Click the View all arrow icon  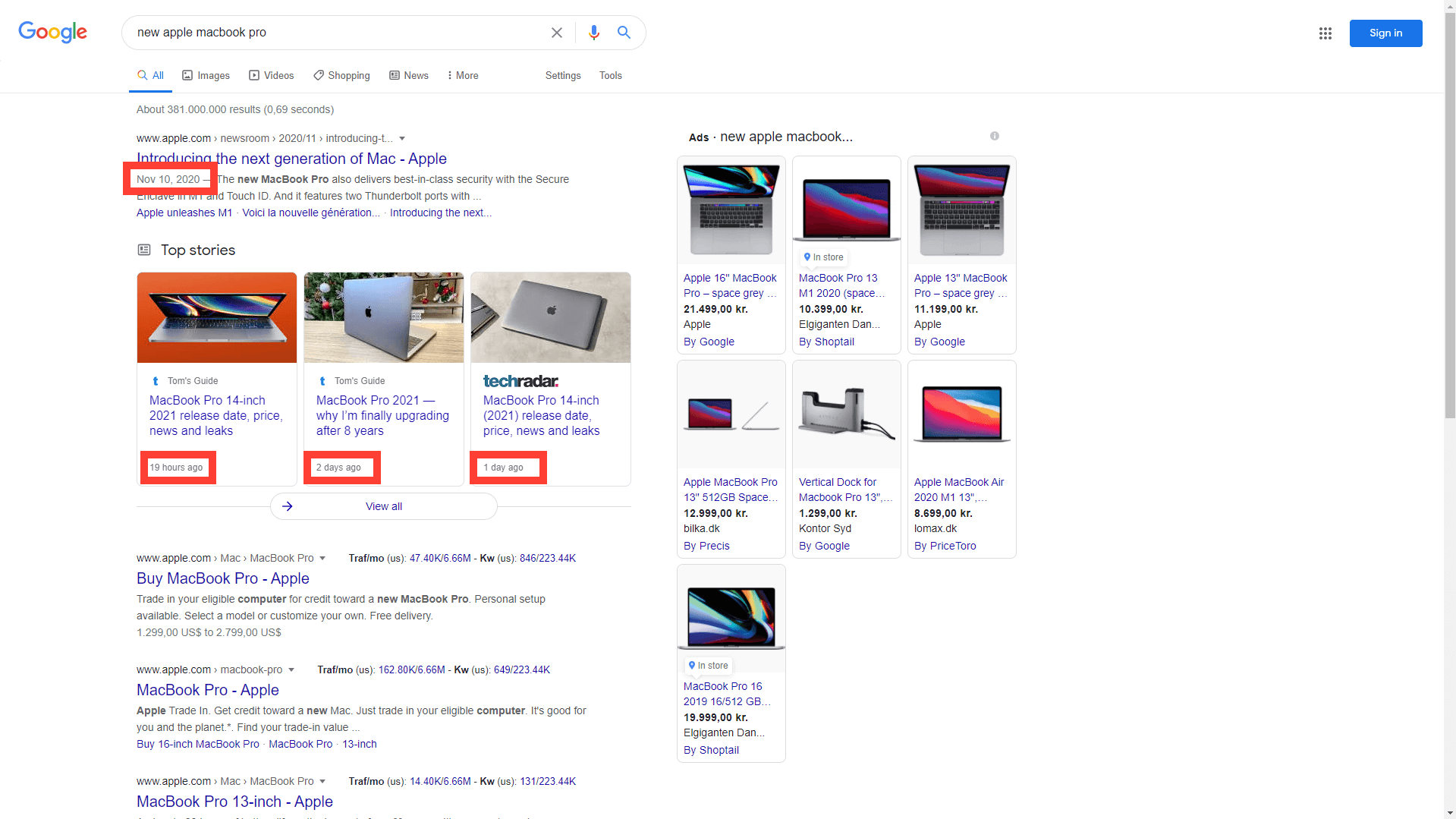(x=288, y=506)
